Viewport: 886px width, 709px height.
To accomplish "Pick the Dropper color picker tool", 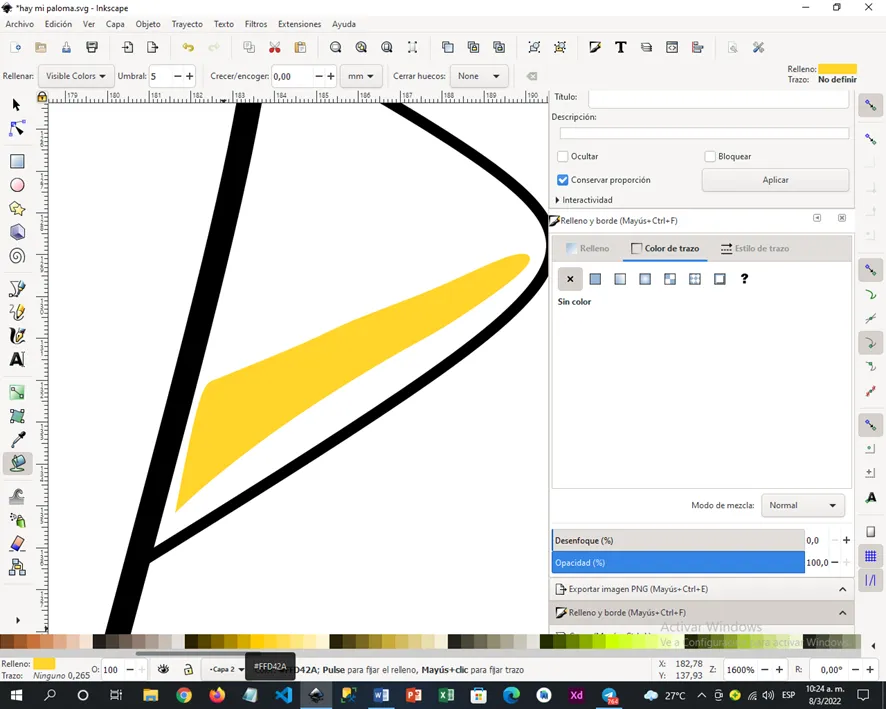I will coord(17,440).
